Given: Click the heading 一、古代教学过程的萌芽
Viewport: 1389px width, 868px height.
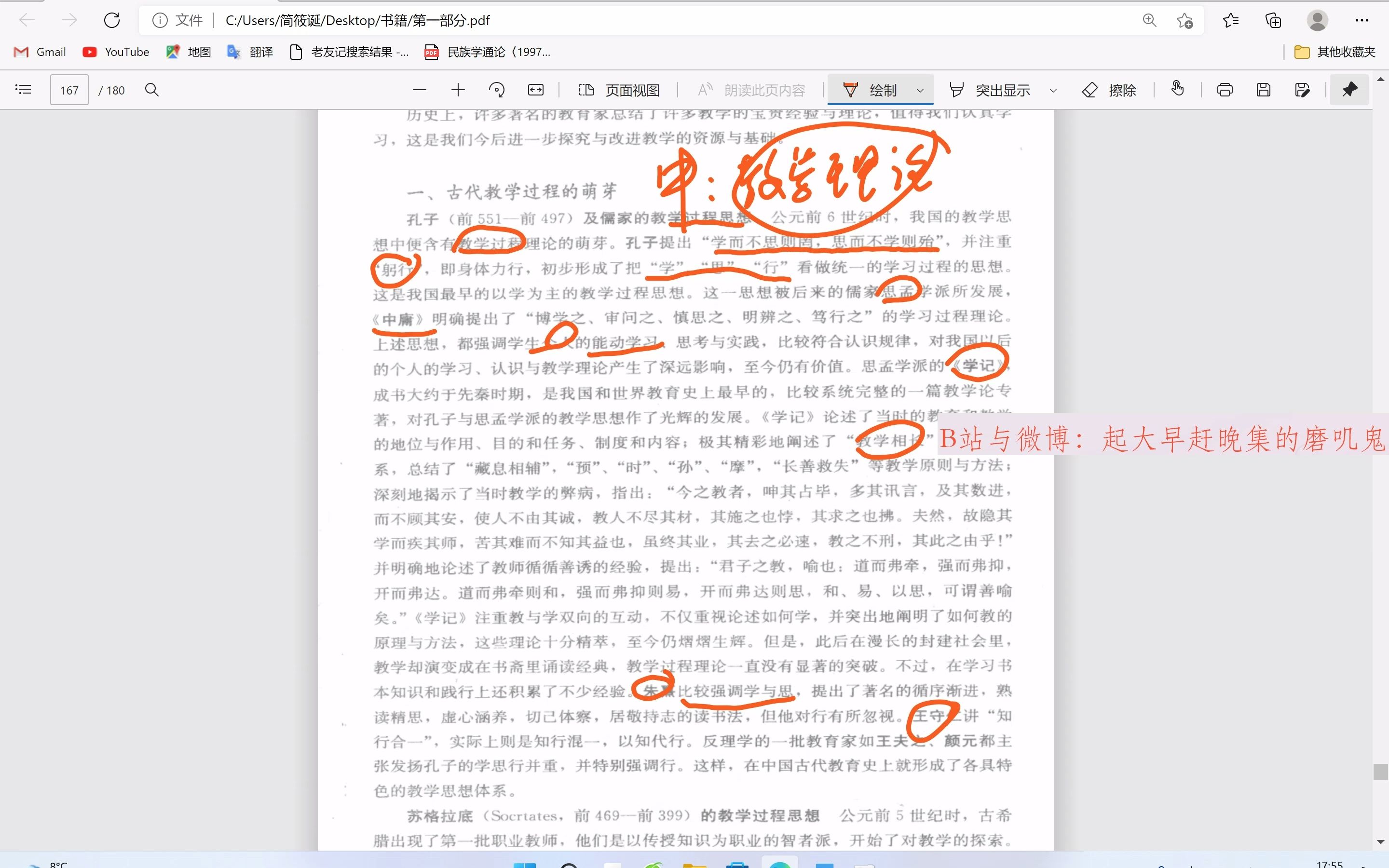Looking at the screenshot, I should click(512, 191).
